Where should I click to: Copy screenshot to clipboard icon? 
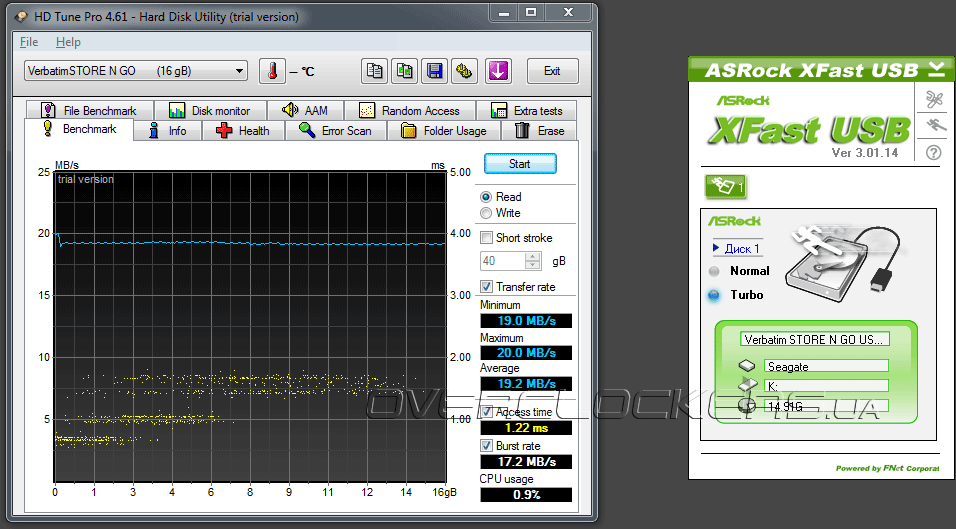pyautogui.click(x=404, y=71)
